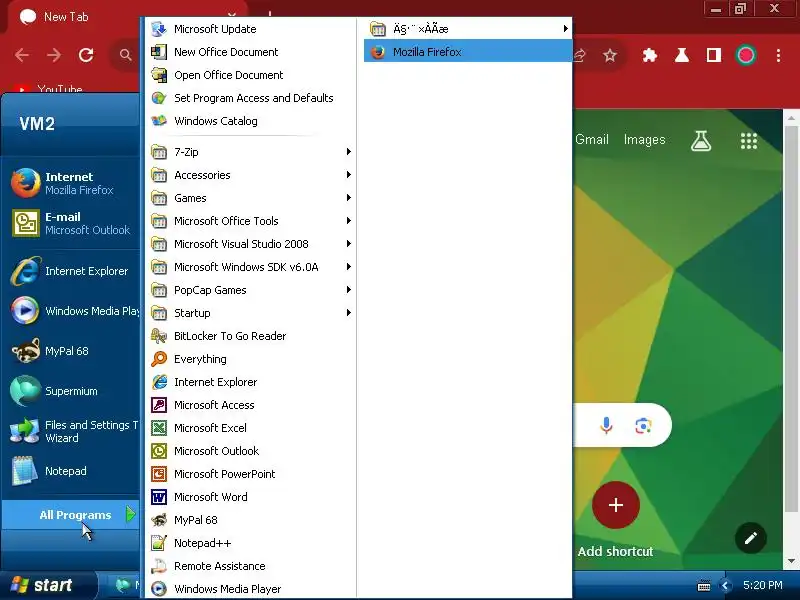Click the Everything search icon
This screenshot has height=600, width=800.
pos(159,359)
